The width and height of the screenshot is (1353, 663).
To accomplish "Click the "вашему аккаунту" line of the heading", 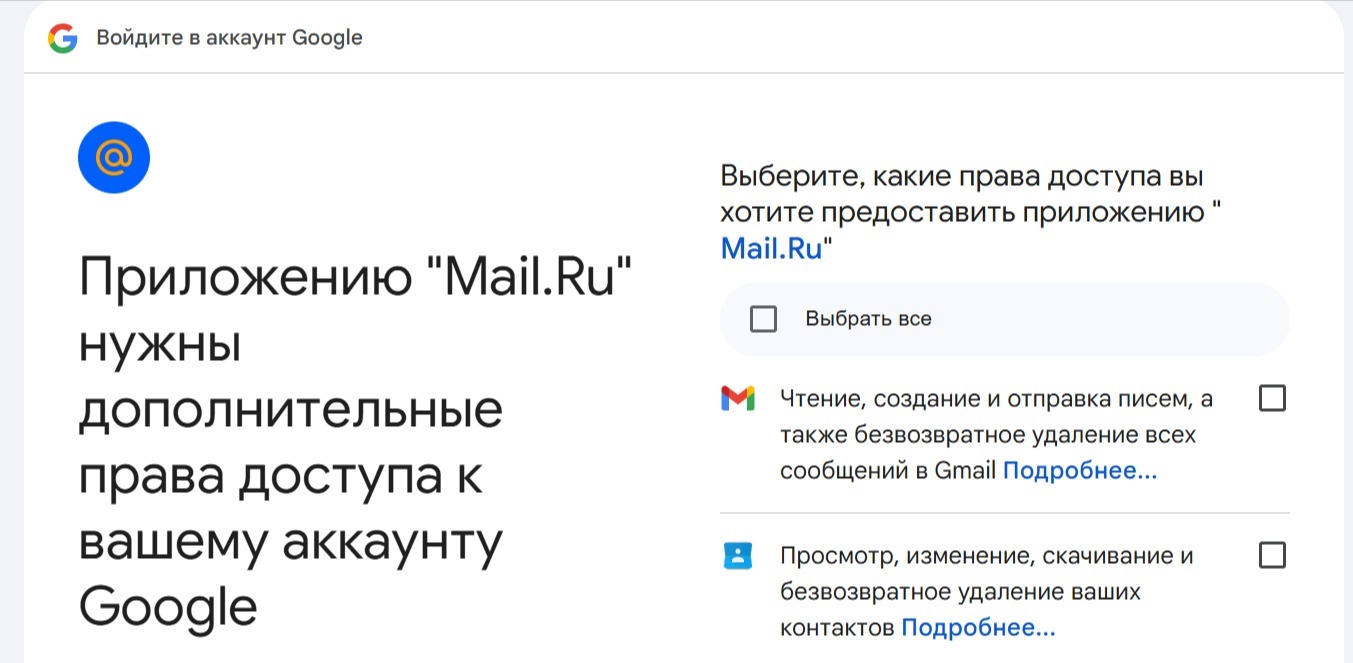I will [x=290, y=542].
